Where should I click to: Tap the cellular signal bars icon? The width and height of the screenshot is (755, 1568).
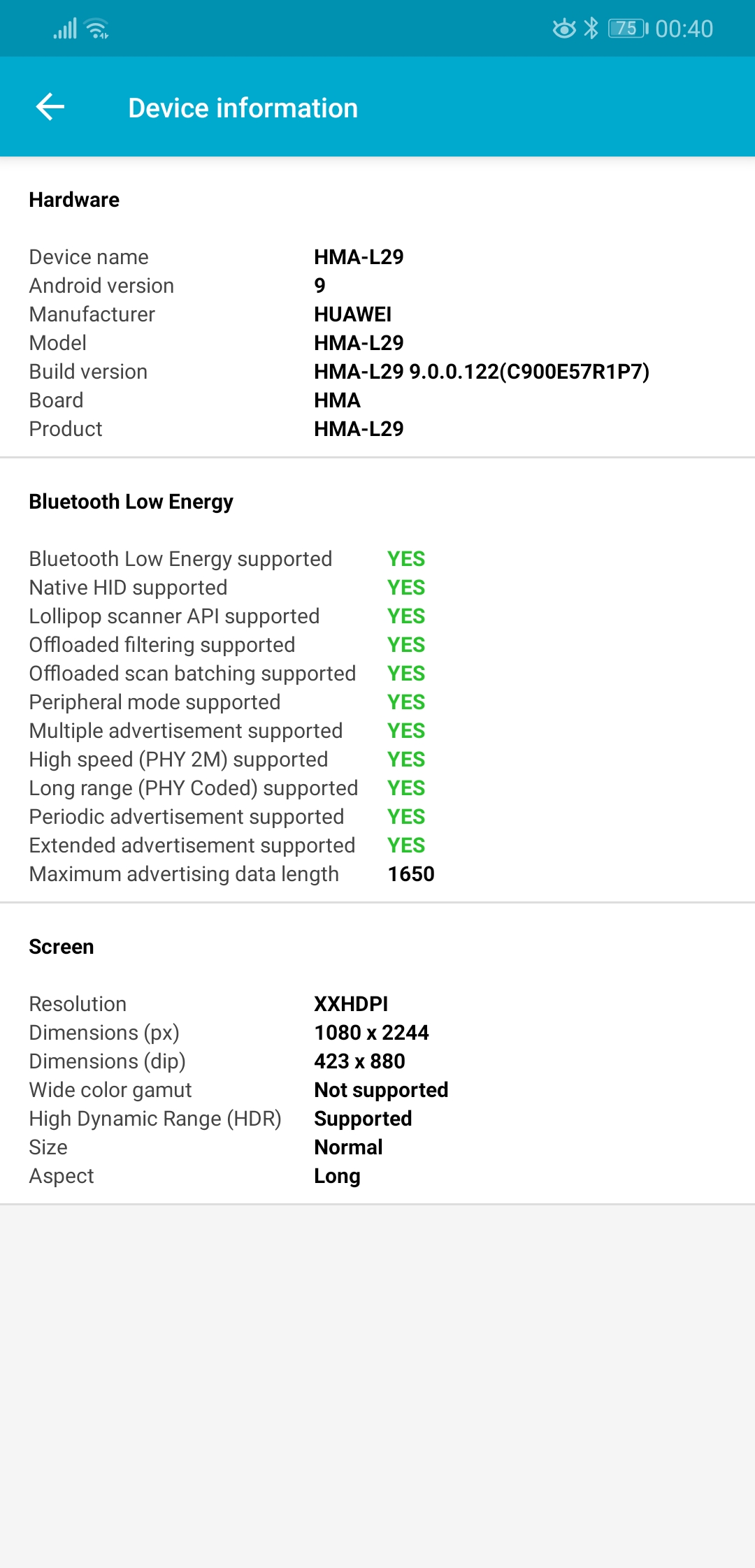(65, 29)
